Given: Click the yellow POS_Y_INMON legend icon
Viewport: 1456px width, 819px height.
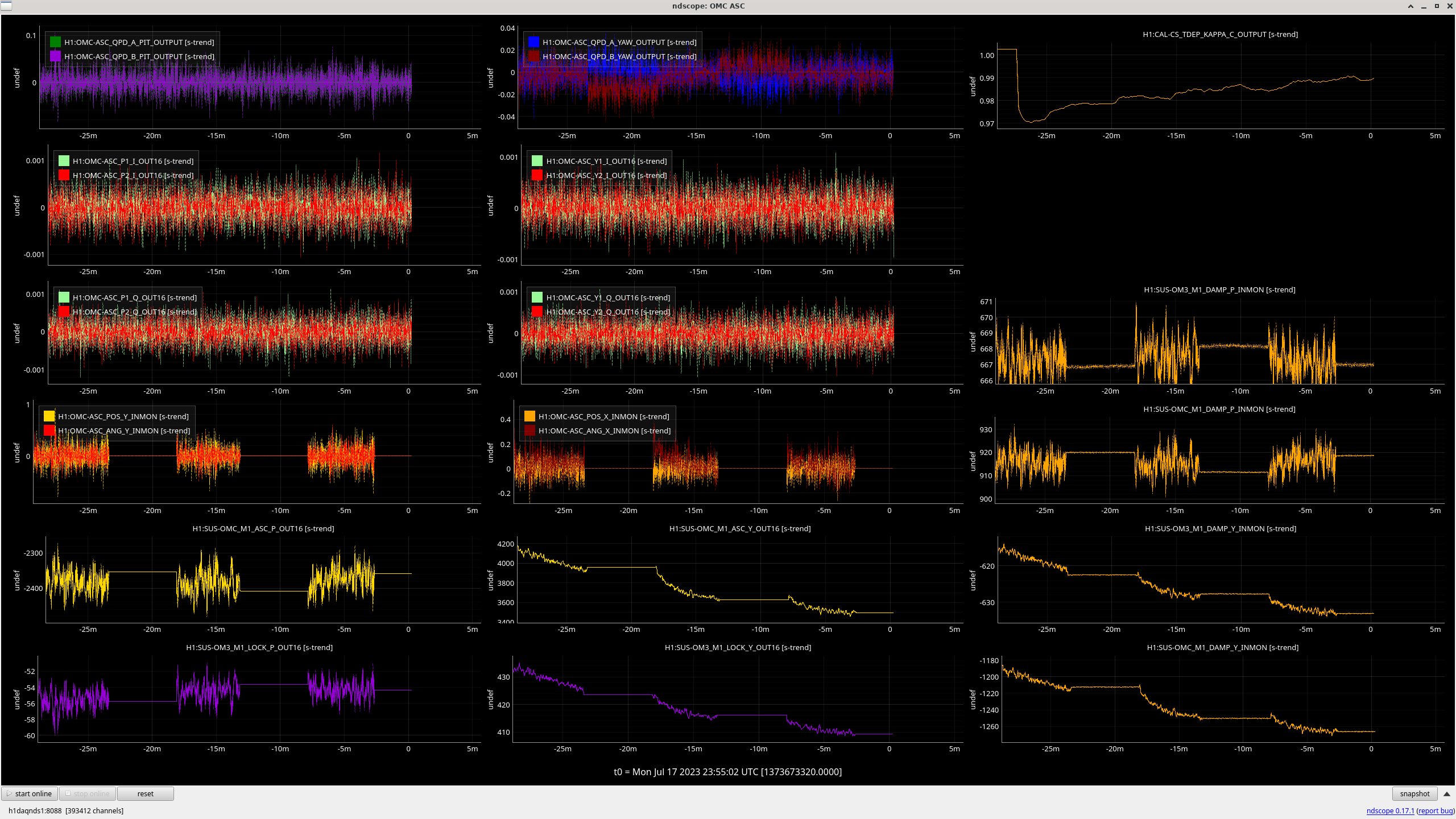Looking at the screenshot, I should click(x=49, y=416).
